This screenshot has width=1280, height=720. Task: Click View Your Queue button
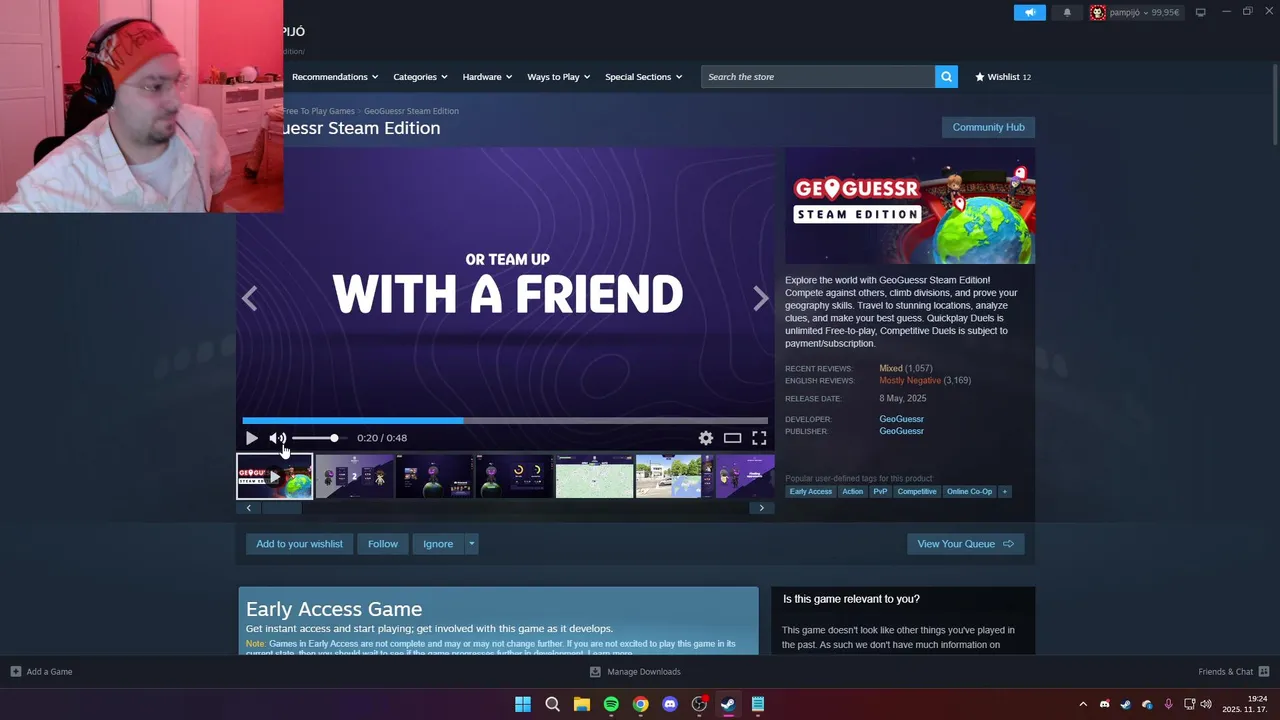(965, 544)
